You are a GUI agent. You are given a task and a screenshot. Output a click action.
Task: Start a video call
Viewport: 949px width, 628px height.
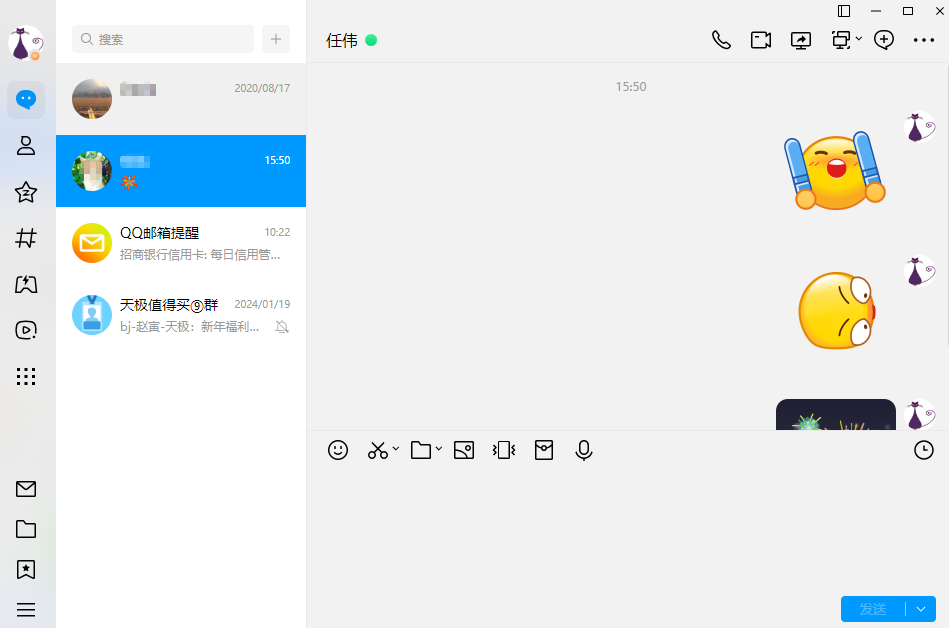(x=761, y=40)
